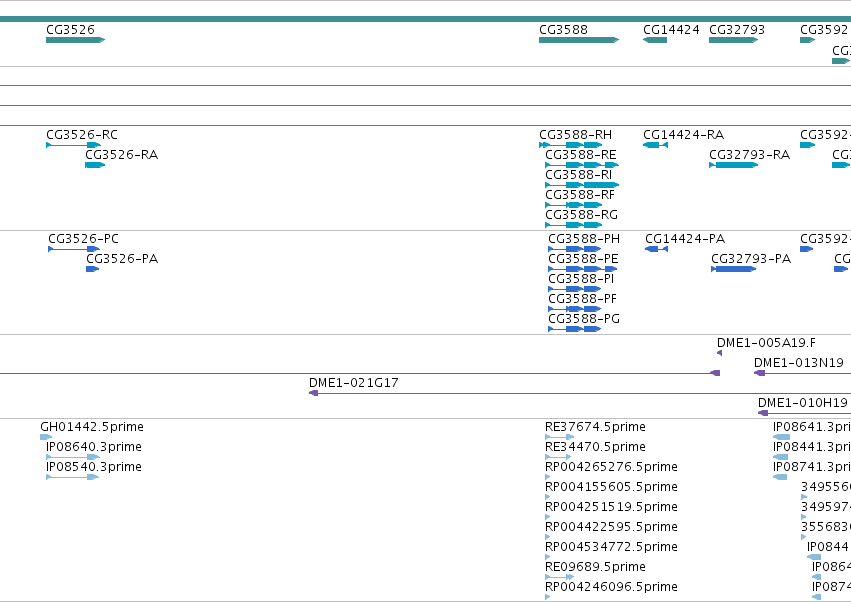Select the CG3588 gene name text
The width and height of the screenshot is (851, 602).
(563, 30)
